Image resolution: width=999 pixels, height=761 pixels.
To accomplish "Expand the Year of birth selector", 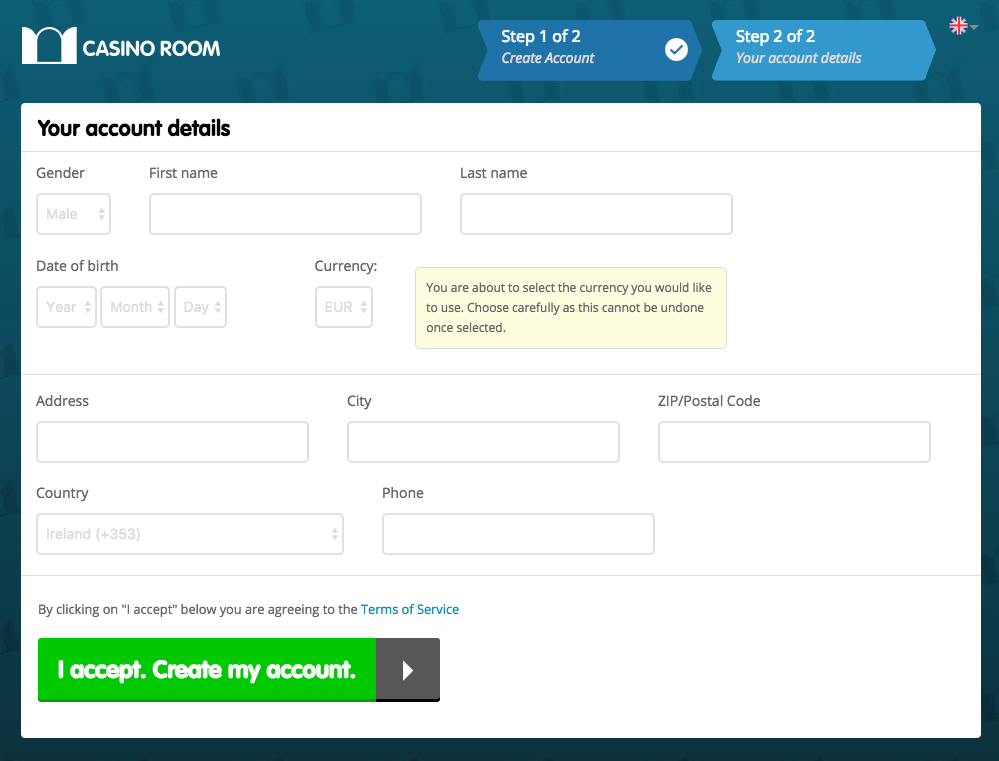I will coord(67,307).
